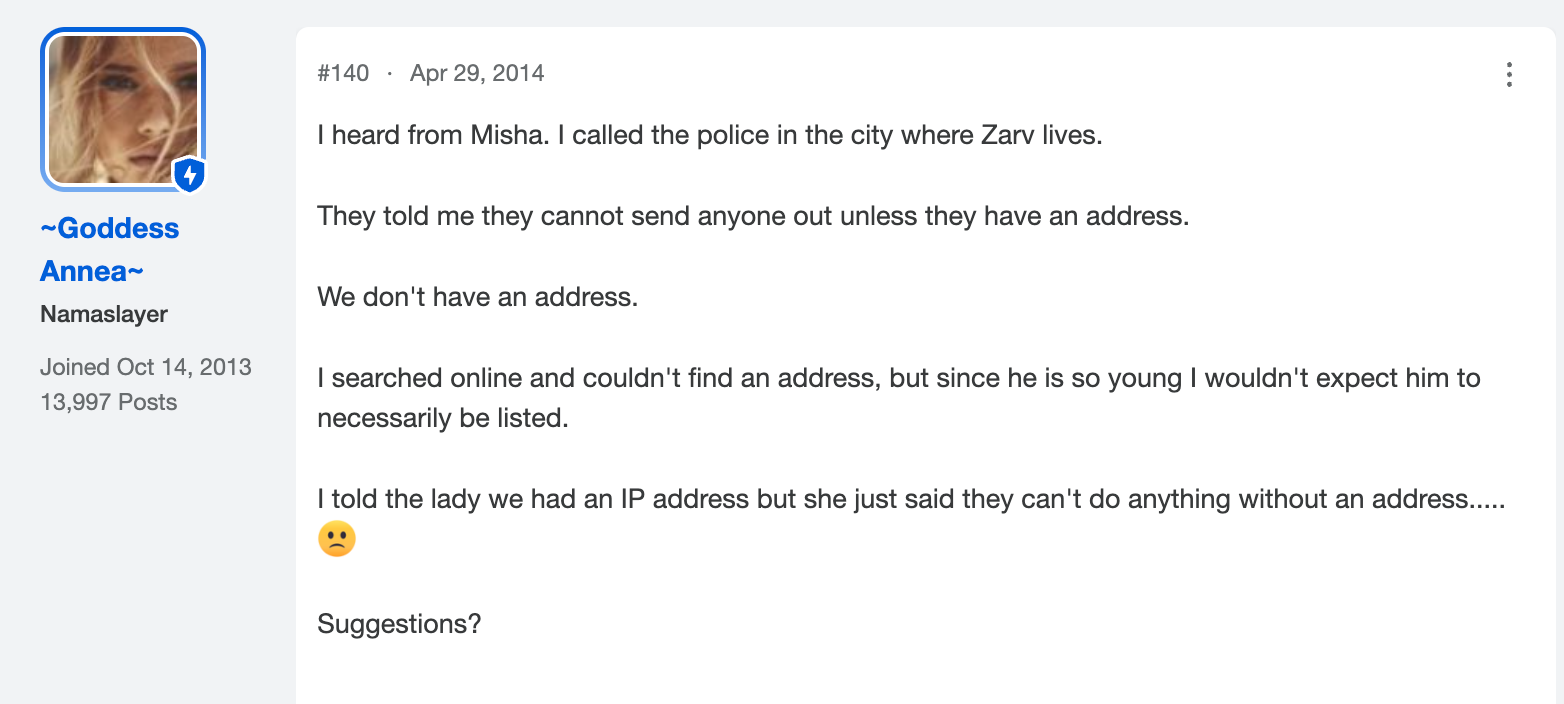Click the Joined Oct 14, 2013 text
Screen dimensions: 1564x704
[146, 367]
